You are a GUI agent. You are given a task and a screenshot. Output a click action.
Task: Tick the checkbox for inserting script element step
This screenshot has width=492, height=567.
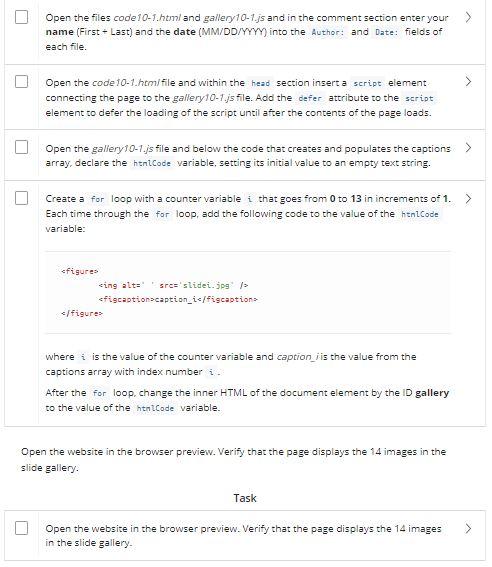(21, 81)
